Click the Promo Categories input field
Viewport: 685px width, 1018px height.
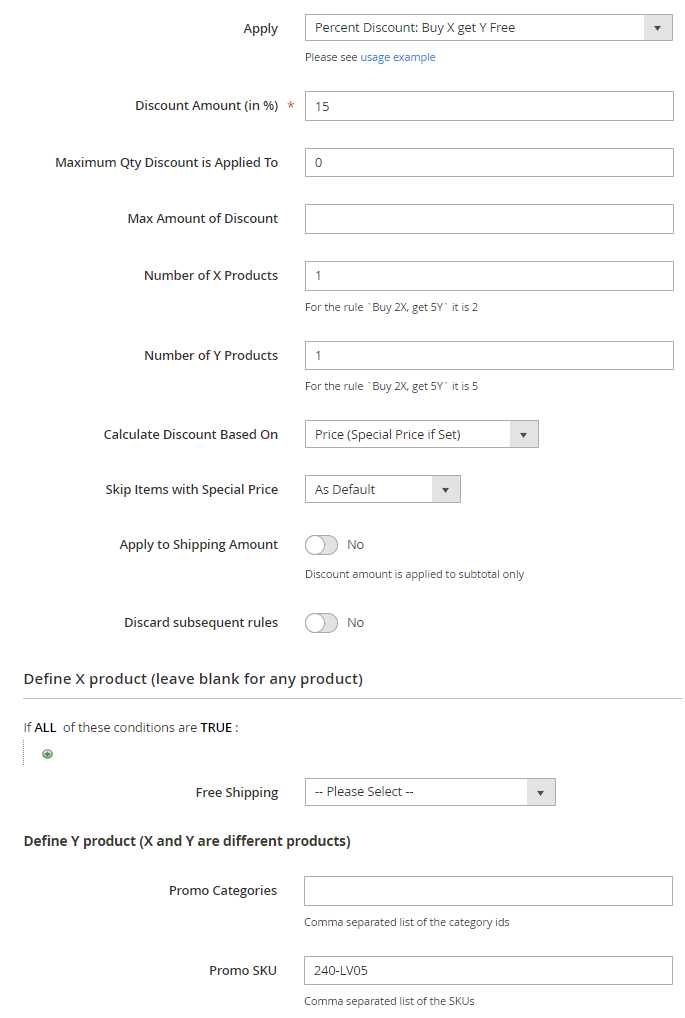point(488,891)
